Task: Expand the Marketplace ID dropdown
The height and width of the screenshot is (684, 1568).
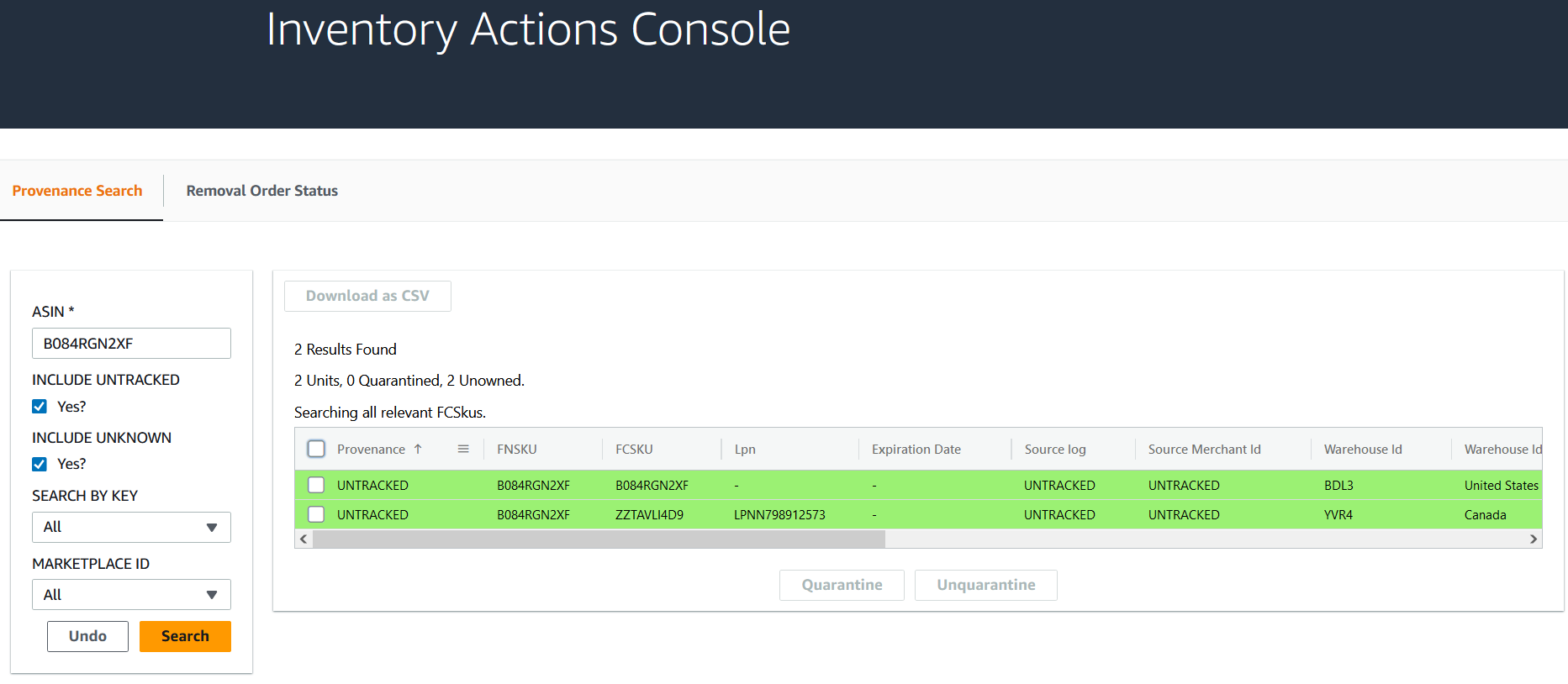Action: tap(131, 595)
